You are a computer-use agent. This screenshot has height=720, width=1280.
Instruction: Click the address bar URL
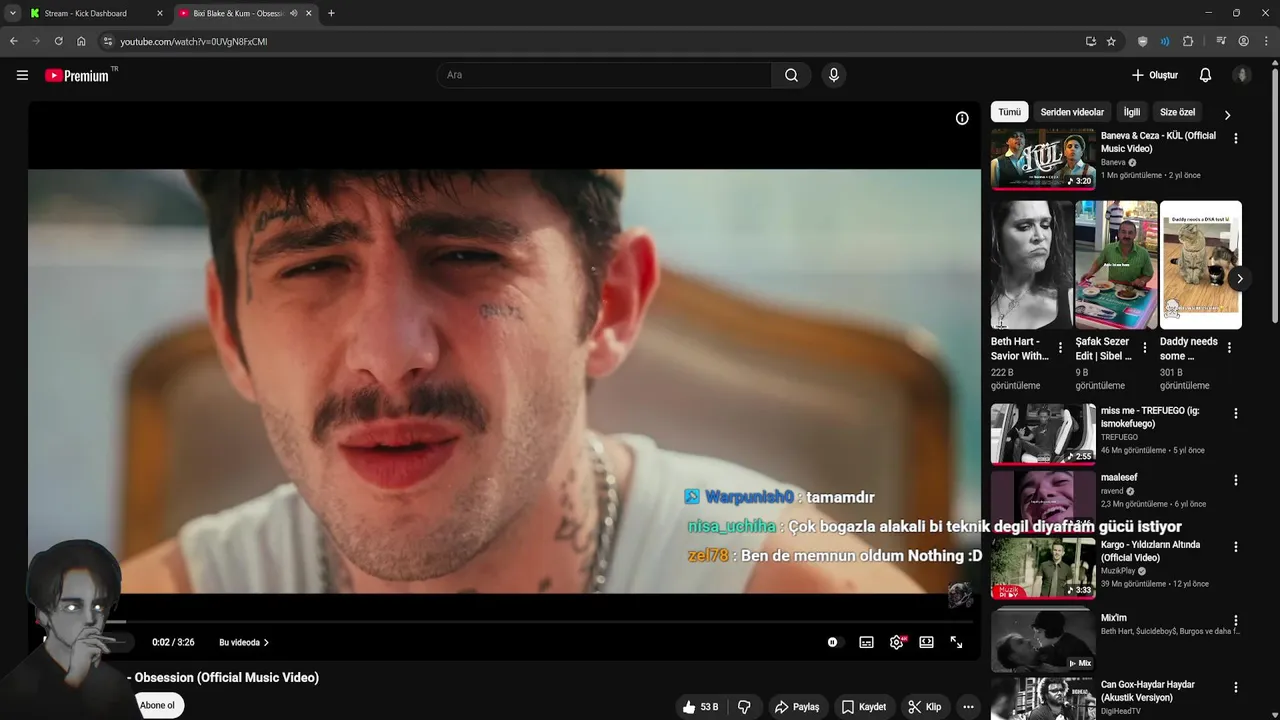(x=193, y=41)
